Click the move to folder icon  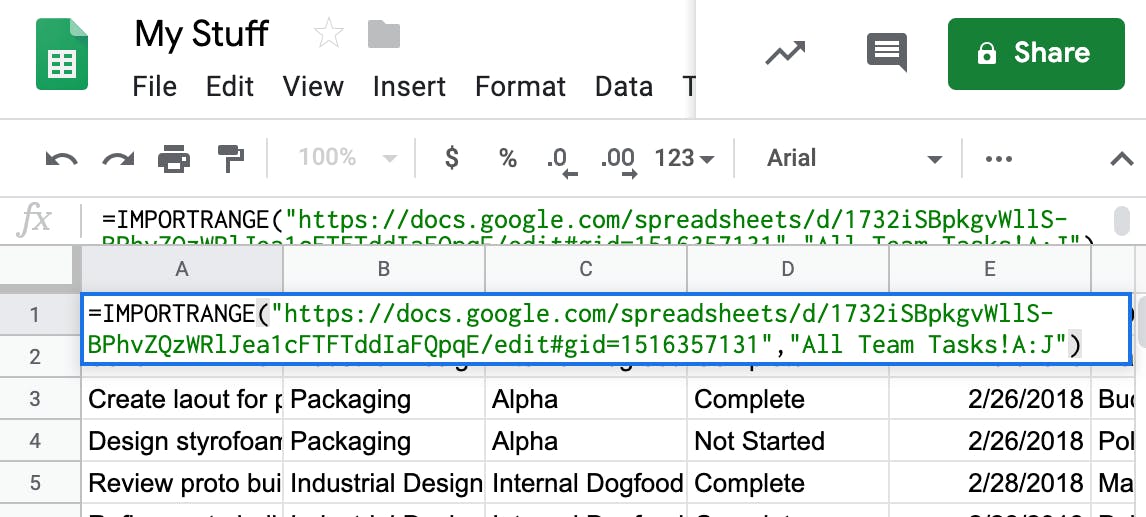pyautogui.click(x=384, y=35)
